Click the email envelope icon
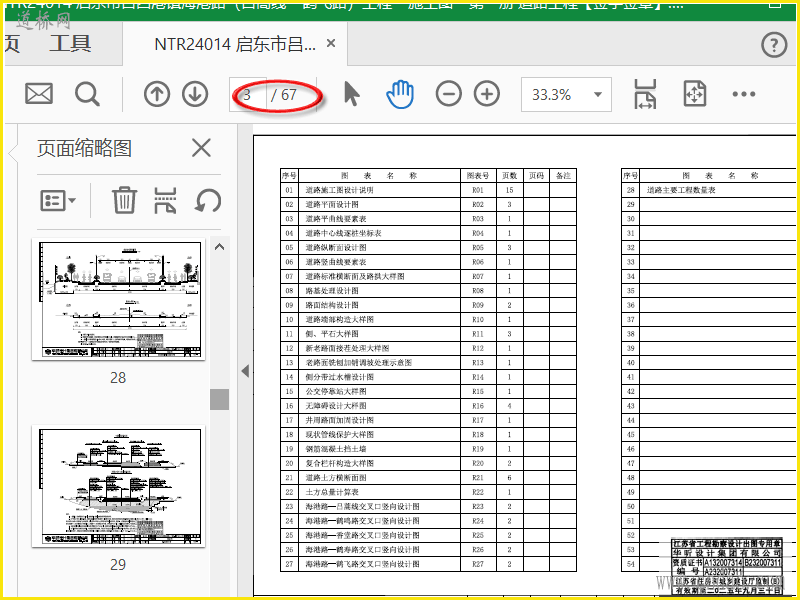The width and height of the screenshot is (800, 600). pyautogui.click(x=39, y=94)
